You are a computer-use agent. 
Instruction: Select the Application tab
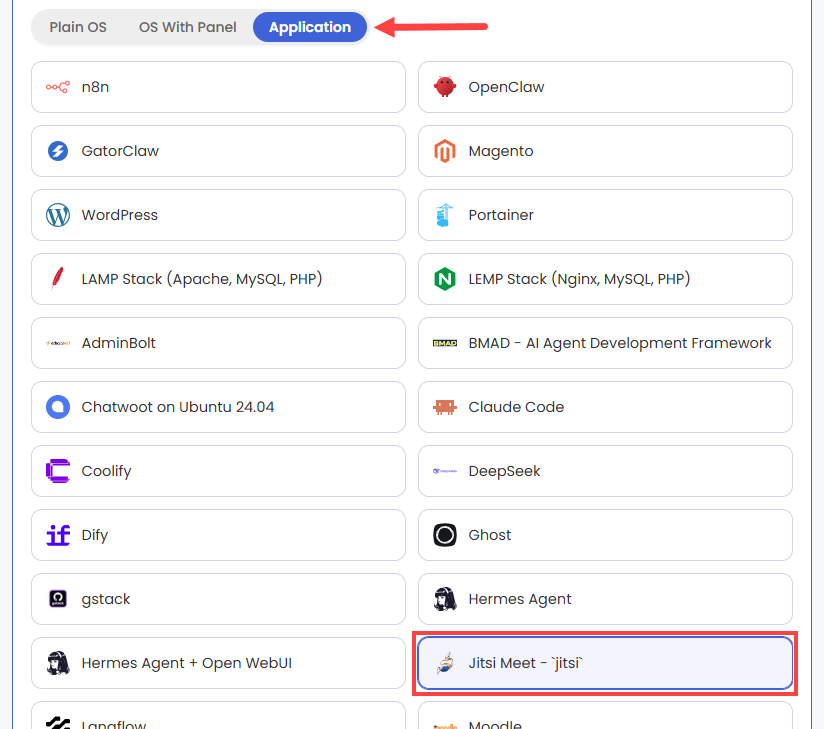(310, 27)
